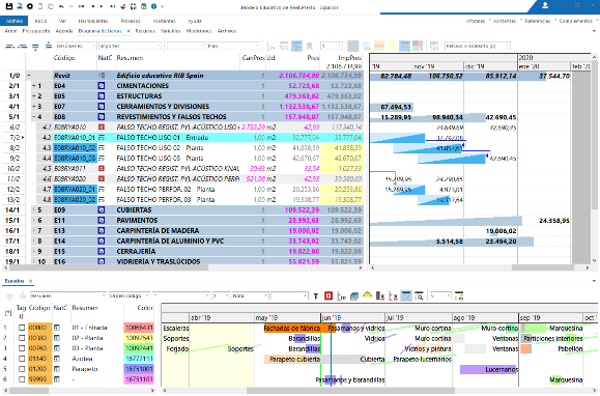This screenshot has height=396, width=600.
Task: Click the blue help question-mark icon
Action: (154, 7)
